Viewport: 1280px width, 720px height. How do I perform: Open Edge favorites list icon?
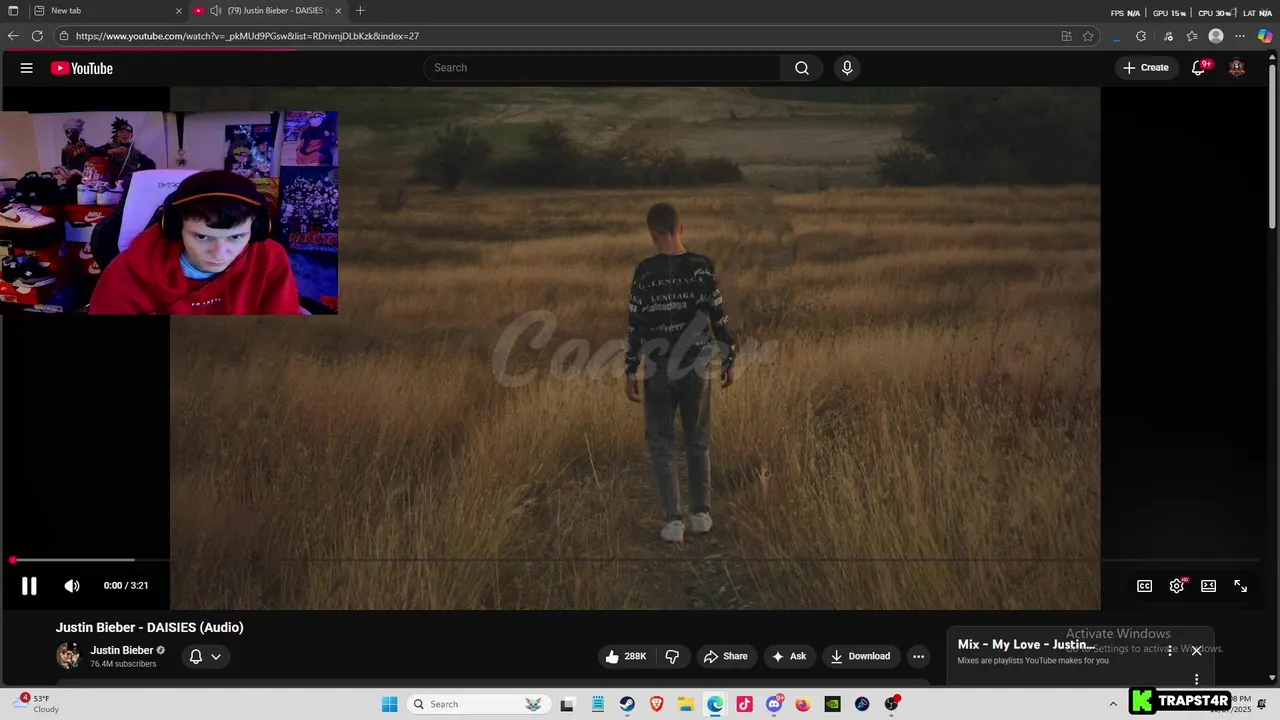(1192, 36)
